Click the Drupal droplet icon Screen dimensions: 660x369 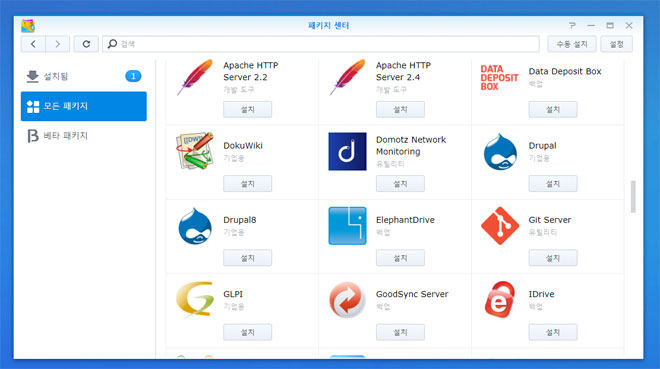[500, 151]
